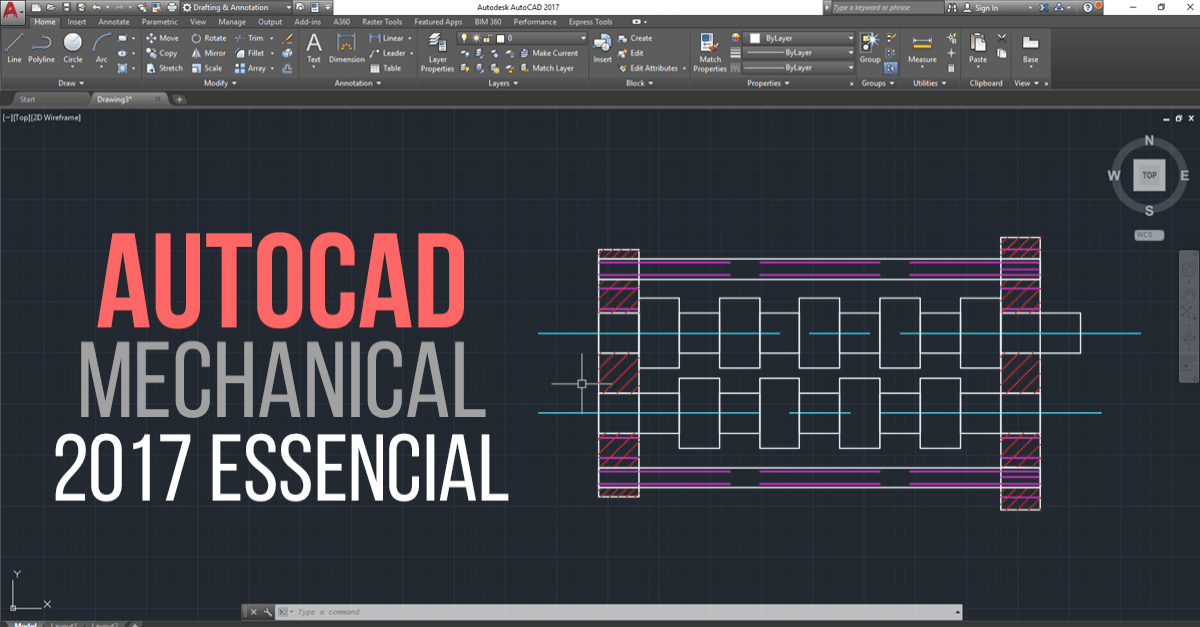Viewport: 1200px width, 627px height.
Task: Open Layer Properties manager
Action: [437, 53]
